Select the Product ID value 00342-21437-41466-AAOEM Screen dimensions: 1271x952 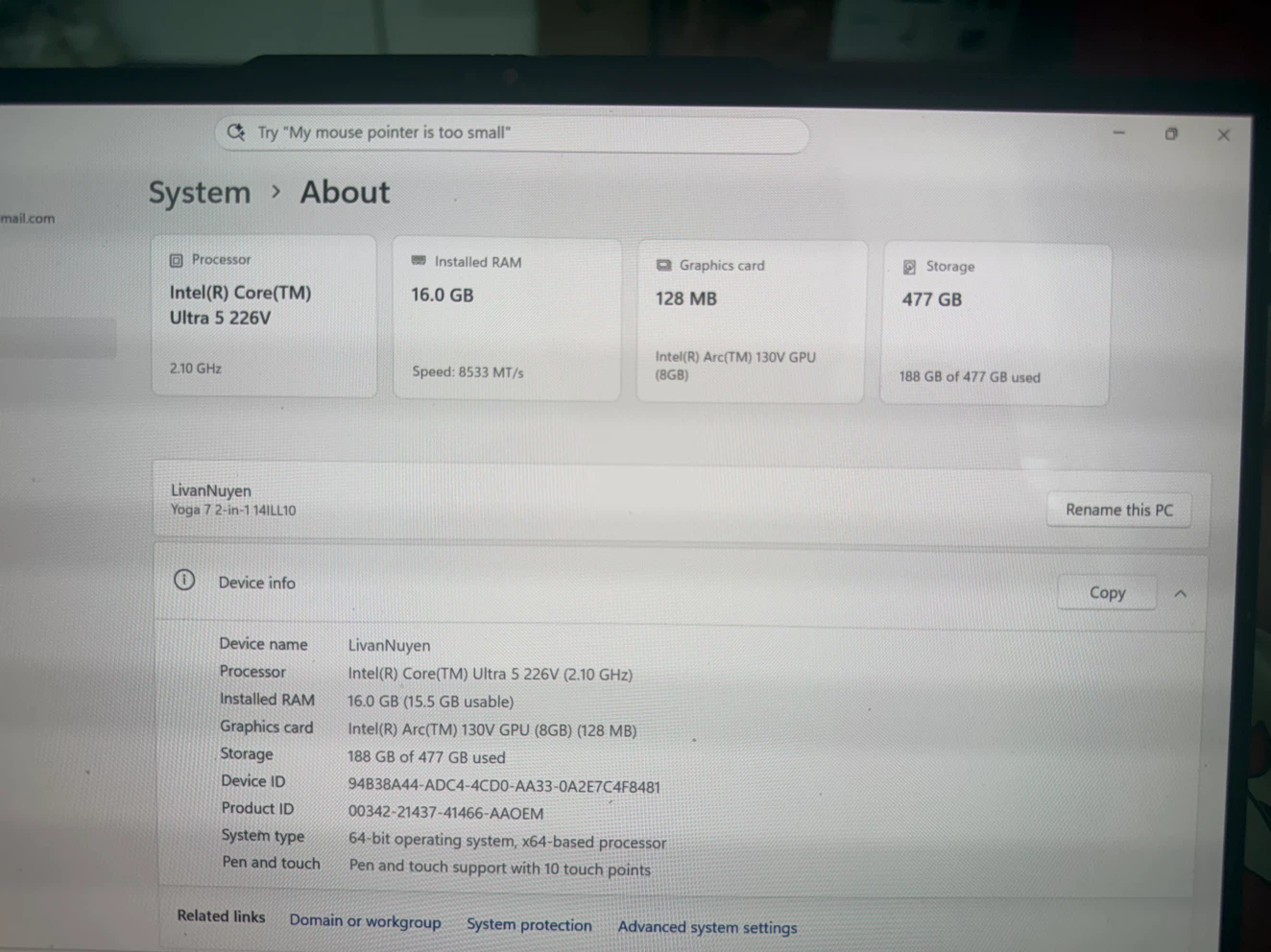(445, 813)
